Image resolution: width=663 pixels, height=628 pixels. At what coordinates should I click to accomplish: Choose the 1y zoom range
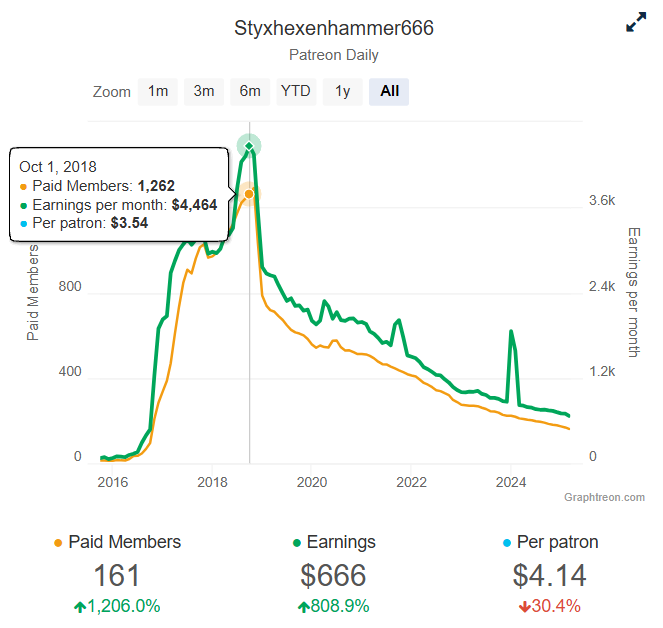(x=342, y=91)
